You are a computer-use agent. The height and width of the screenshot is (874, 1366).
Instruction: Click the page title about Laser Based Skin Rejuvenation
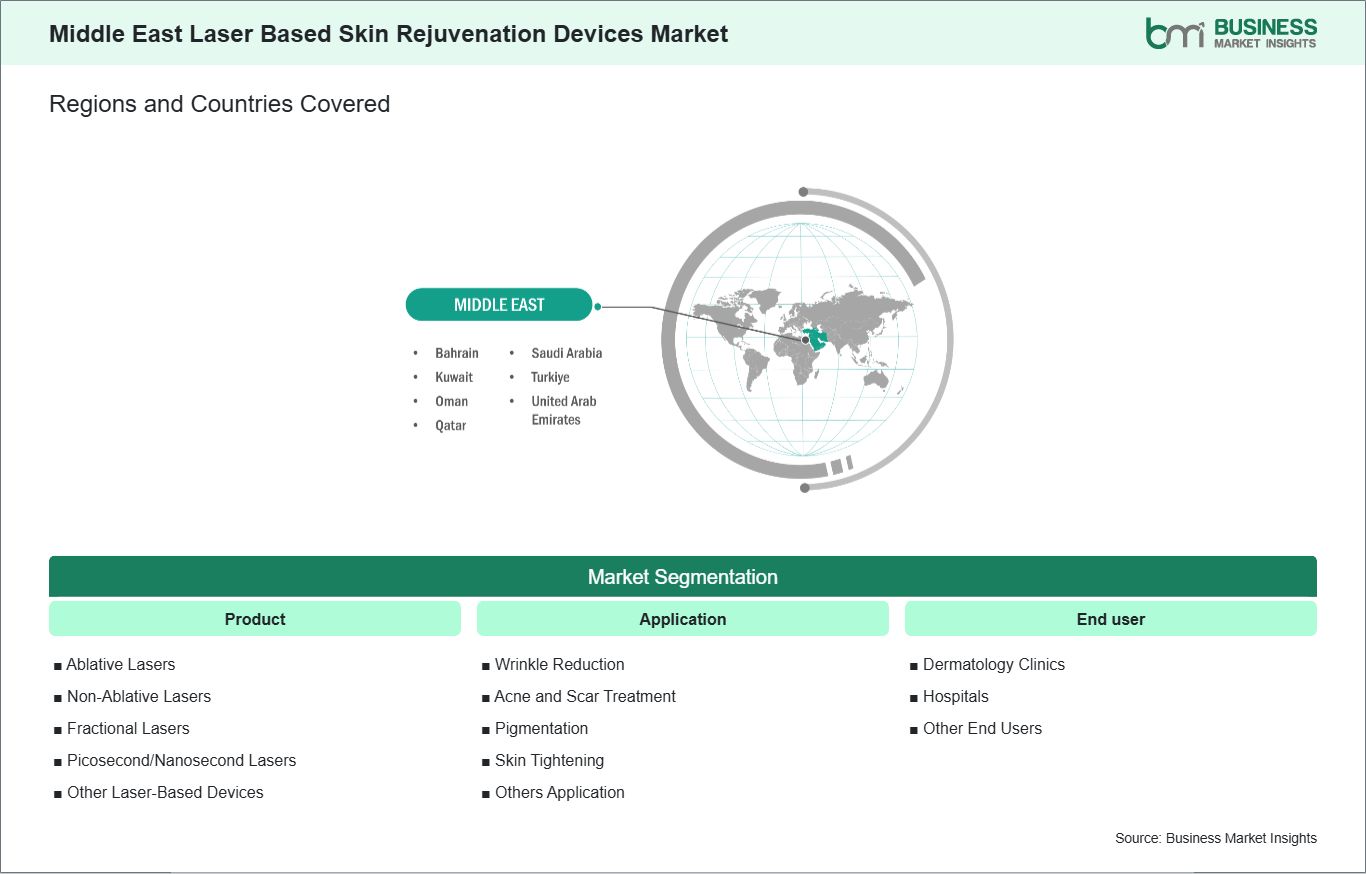coord(389,34)
